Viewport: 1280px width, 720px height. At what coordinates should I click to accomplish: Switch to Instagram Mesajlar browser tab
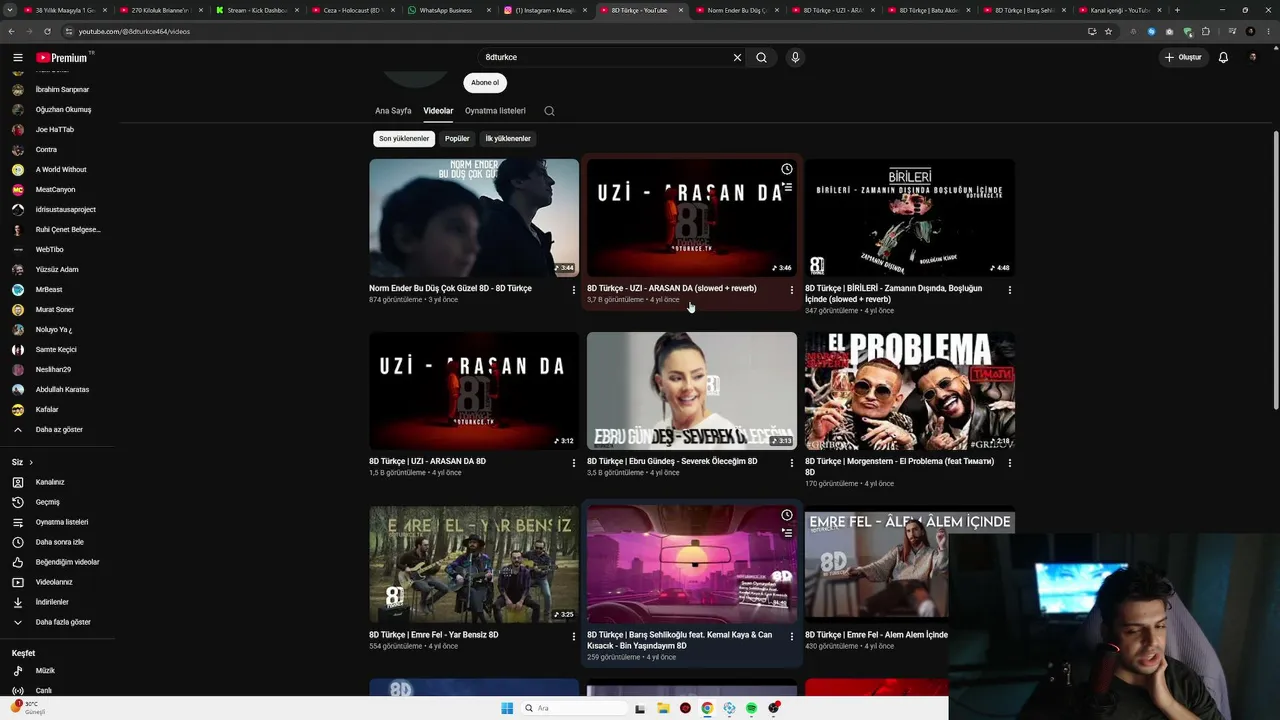tap(545, 10)
